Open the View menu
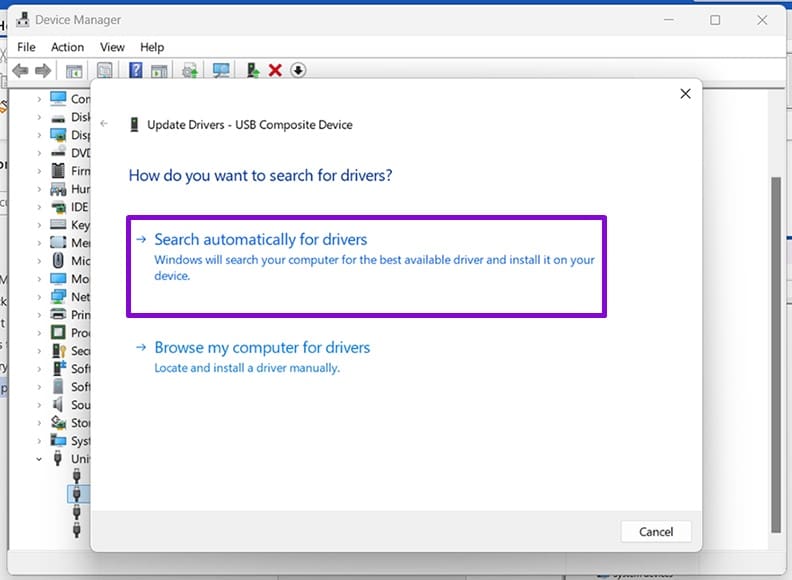The height and width of the screenshot is (580, 792). point(112,47)
